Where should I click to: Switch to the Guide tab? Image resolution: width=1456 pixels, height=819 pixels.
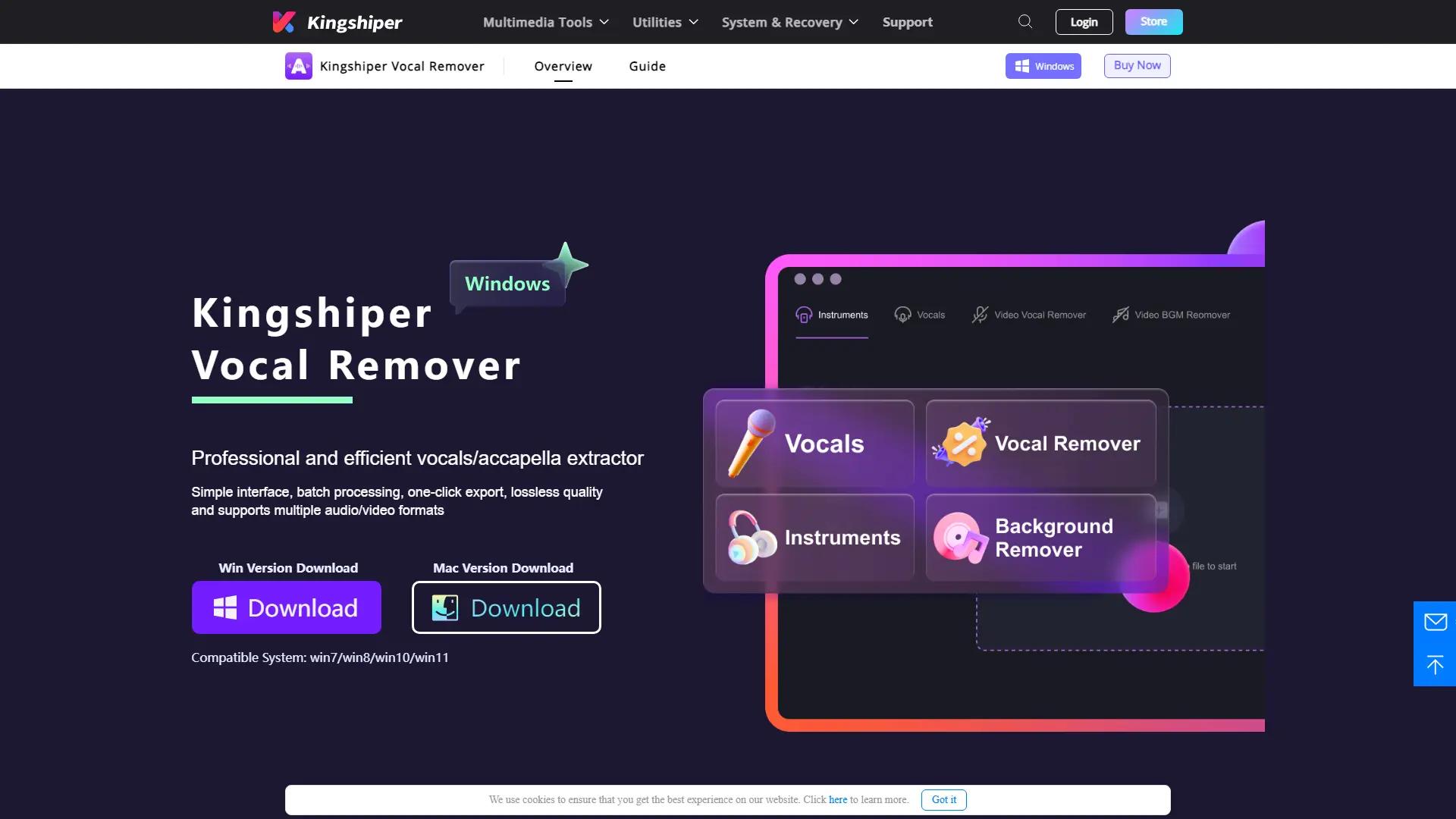point(647,66)
